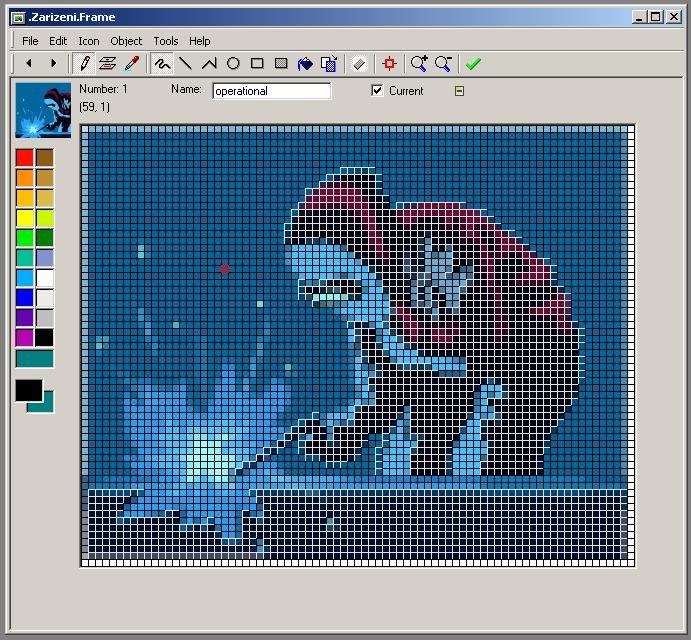Pick the bright green color swatch

pyautogui.click(x=25, y=238)
